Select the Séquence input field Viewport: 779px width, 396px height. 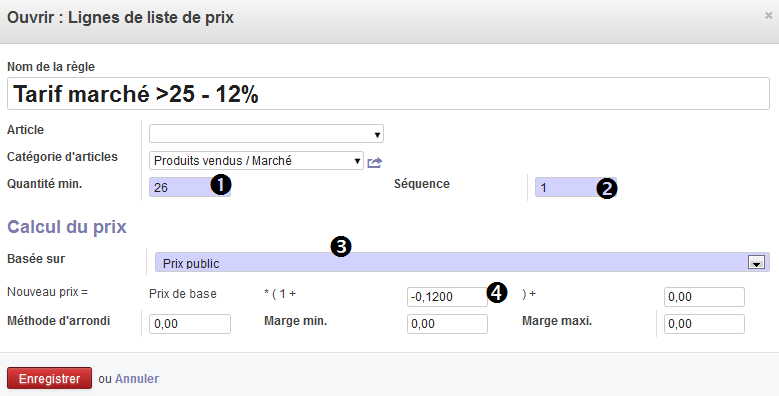(576, 187)
